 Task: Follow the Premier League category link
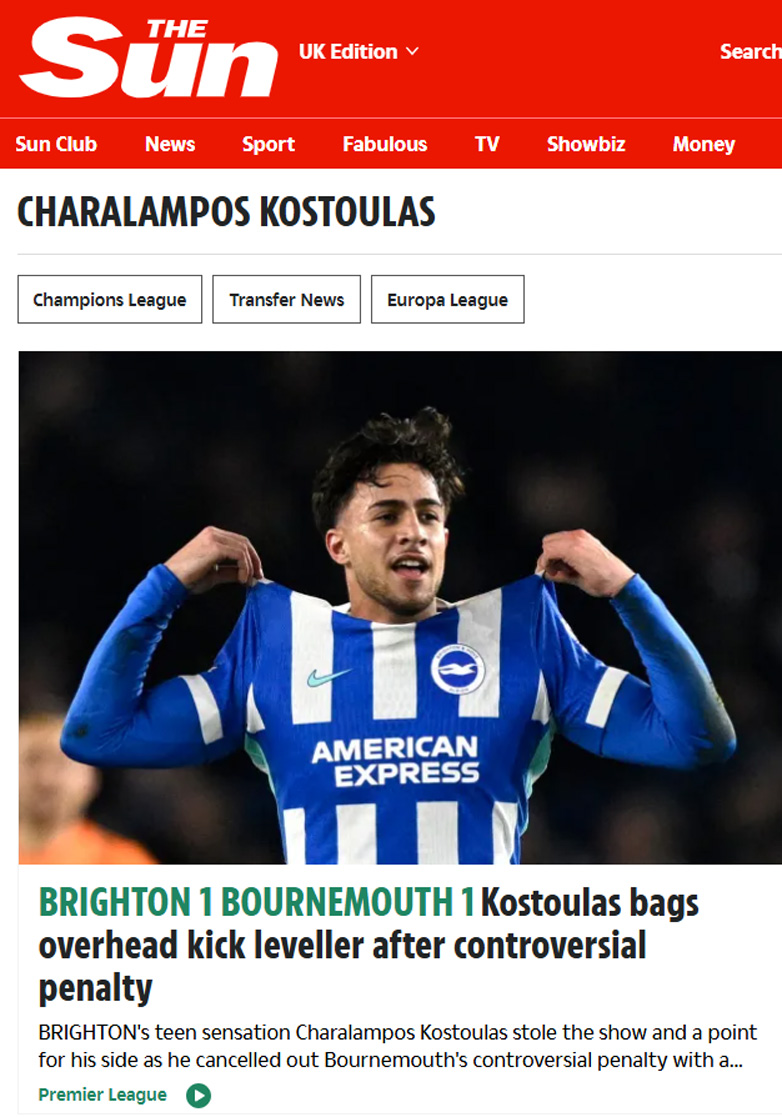pos(103,1094)
